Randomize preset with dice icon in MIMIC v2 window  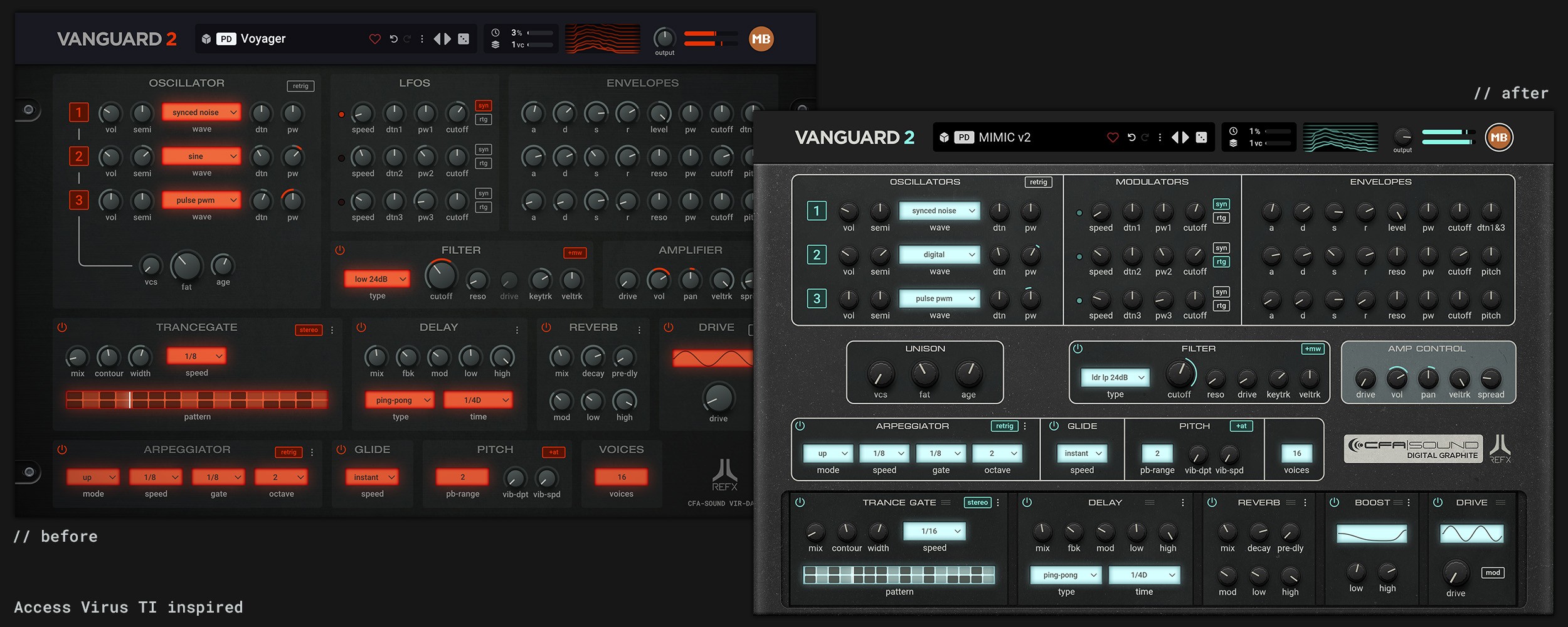[1201, 137]
